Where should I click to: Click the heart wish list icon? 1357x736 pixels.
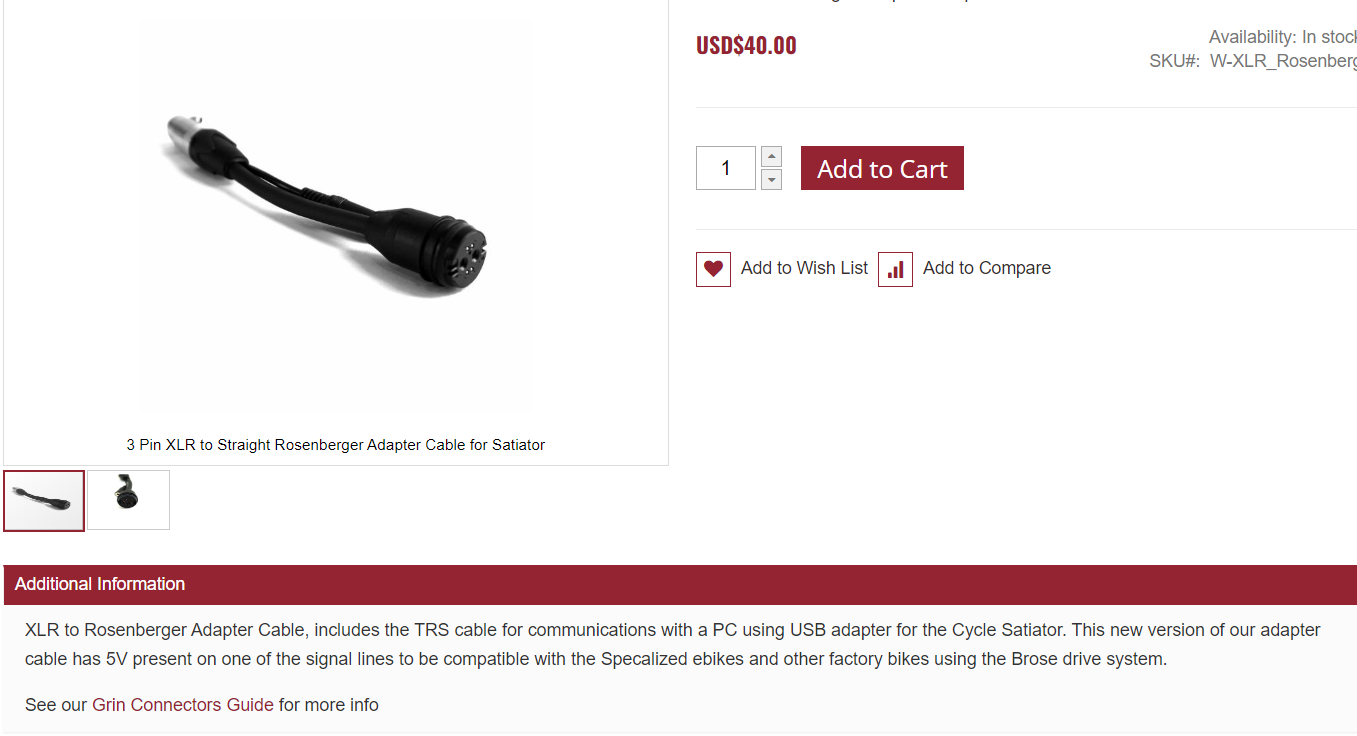(713, 269)
